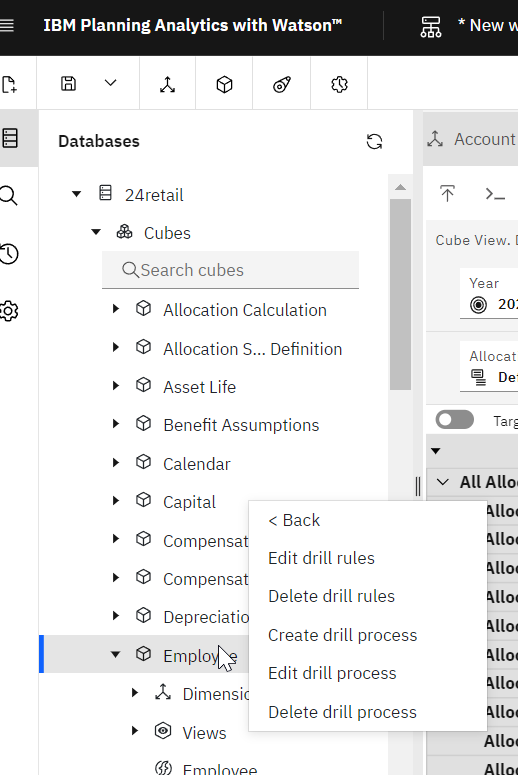Click the Views eye icon
518x775 pixels.
coord(163,731)
